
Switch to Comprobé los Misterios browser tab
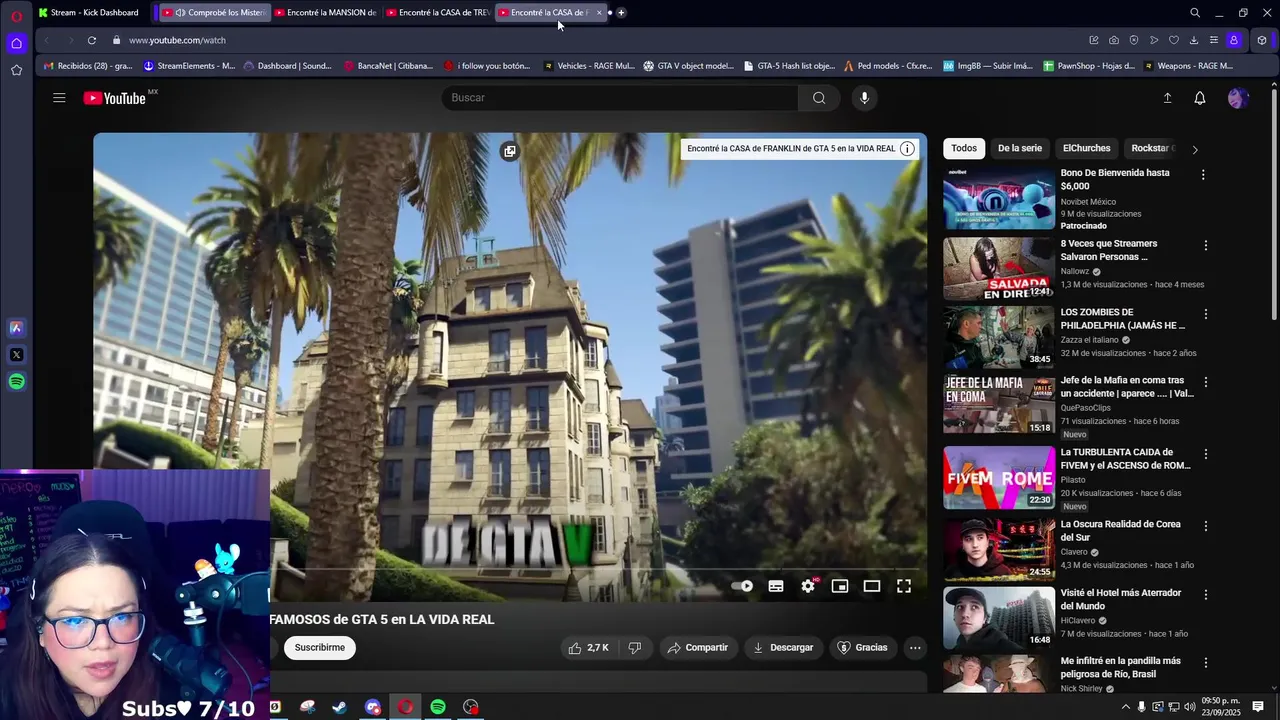click(x=215, y=12)
